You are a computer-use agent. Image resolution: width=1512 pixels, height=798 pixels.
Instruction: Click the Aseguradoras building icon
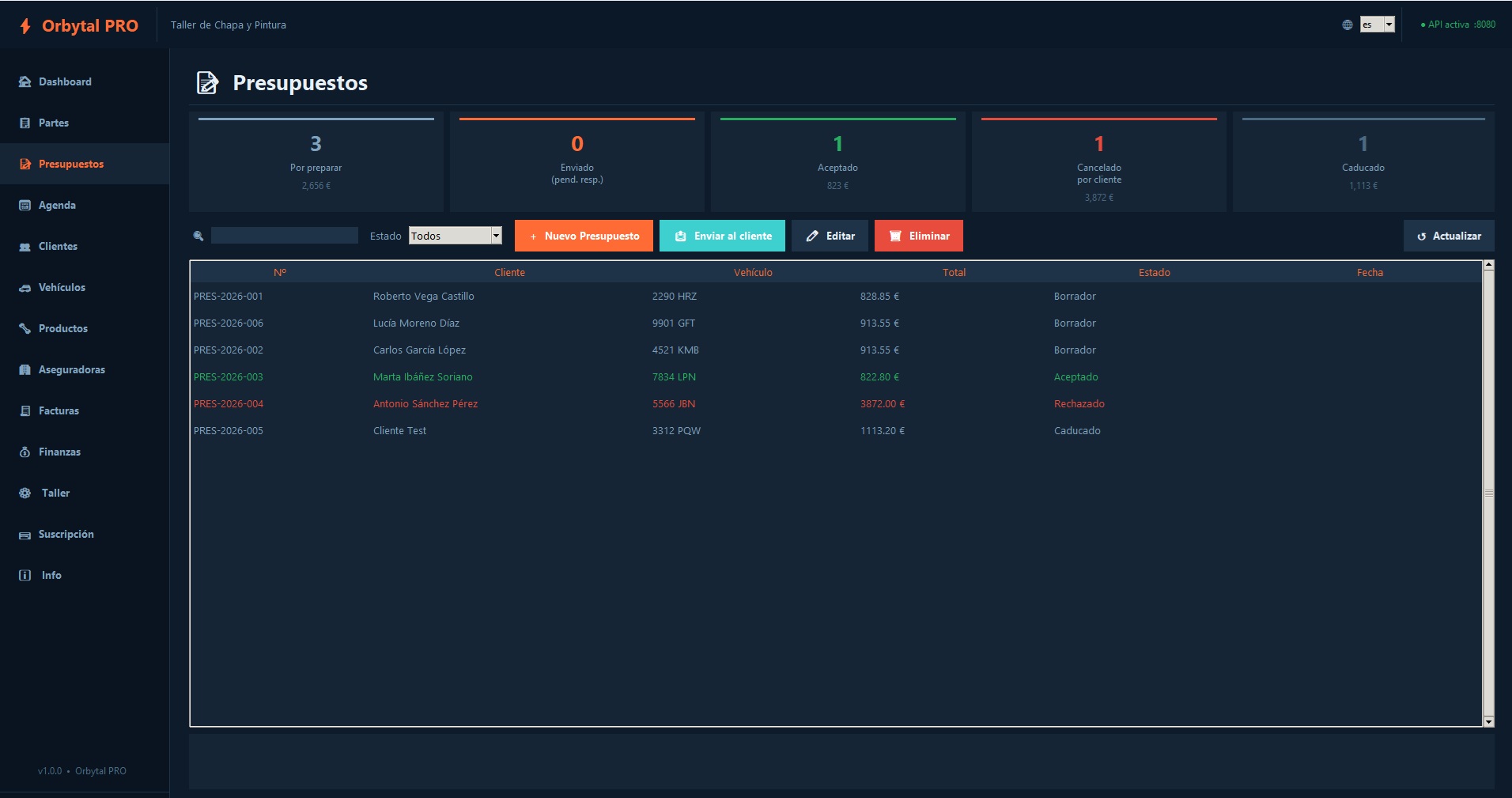(25, 369)
